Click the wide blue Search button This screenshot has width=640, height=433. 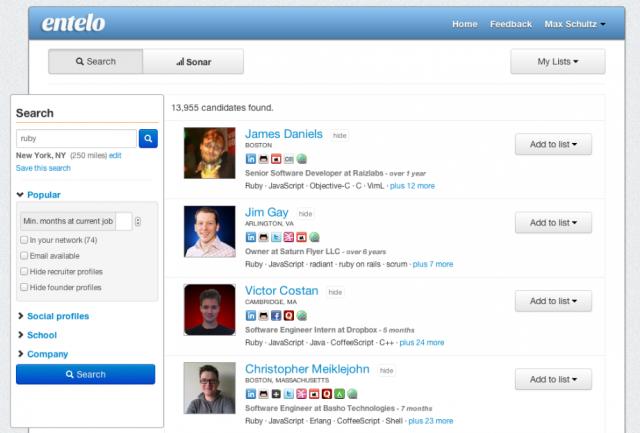point(85,374)
